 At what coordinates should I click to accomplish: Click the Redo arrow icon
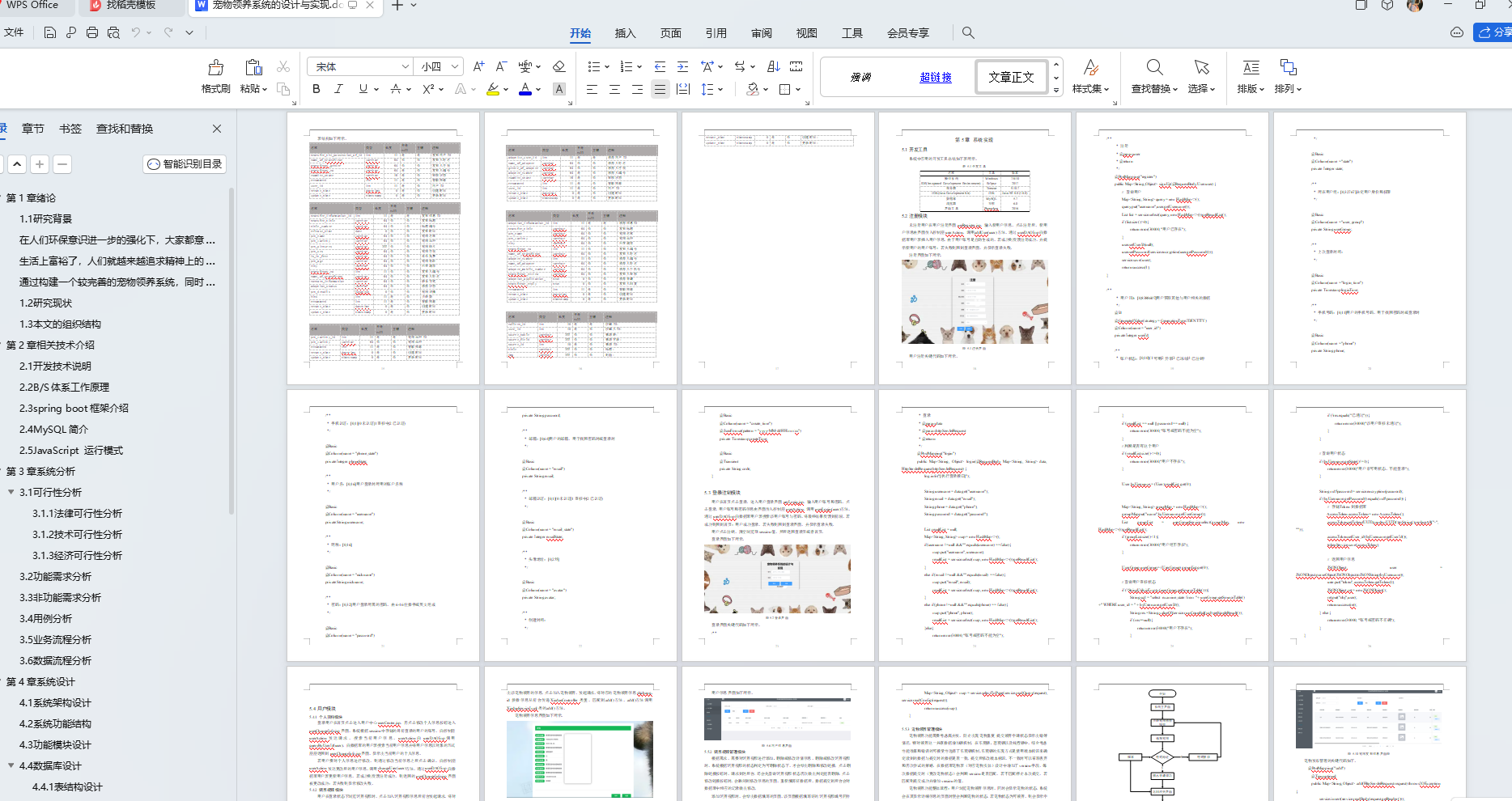tap(168, 32)
